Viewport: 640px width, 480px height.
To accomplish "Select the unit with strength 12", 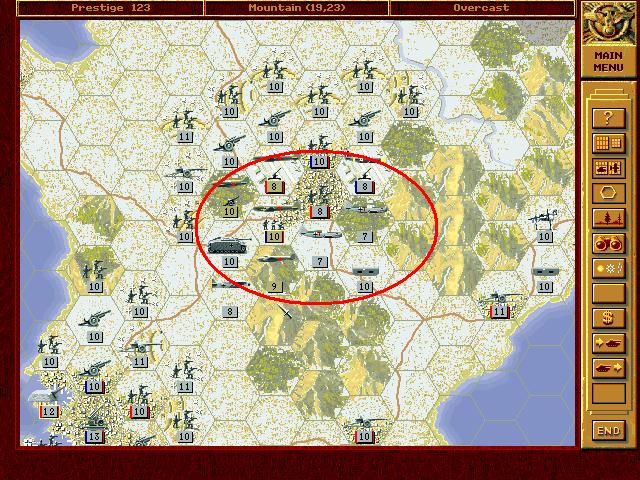I will click(49, 402).
